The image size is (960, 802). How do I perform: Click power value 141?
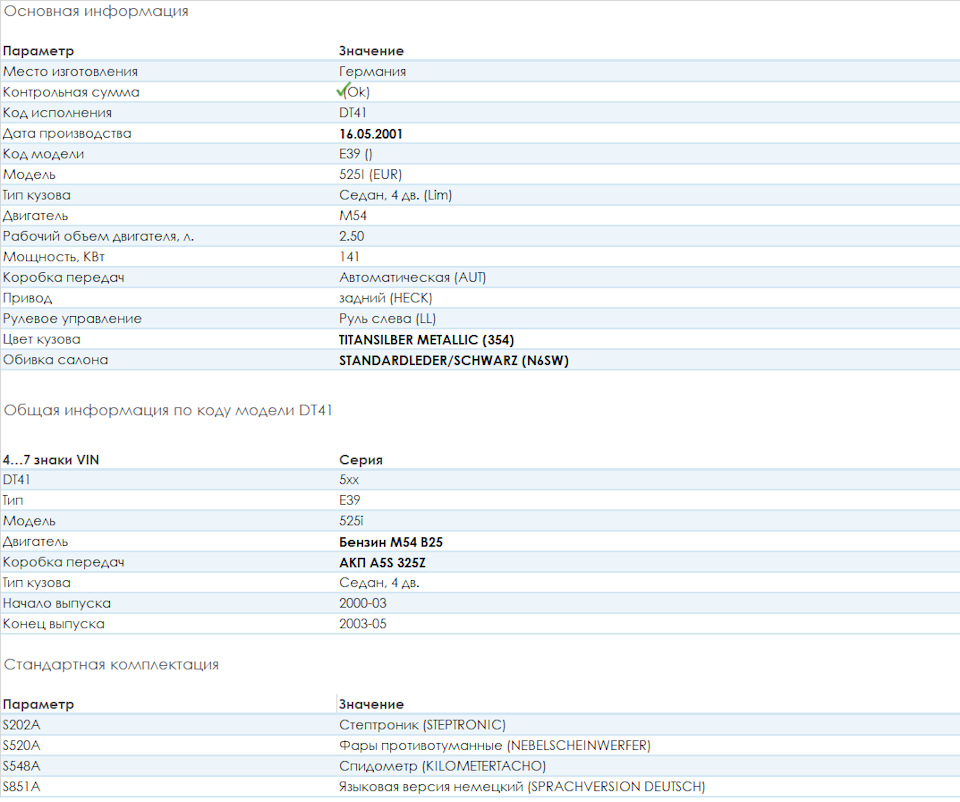pos(349,257)
